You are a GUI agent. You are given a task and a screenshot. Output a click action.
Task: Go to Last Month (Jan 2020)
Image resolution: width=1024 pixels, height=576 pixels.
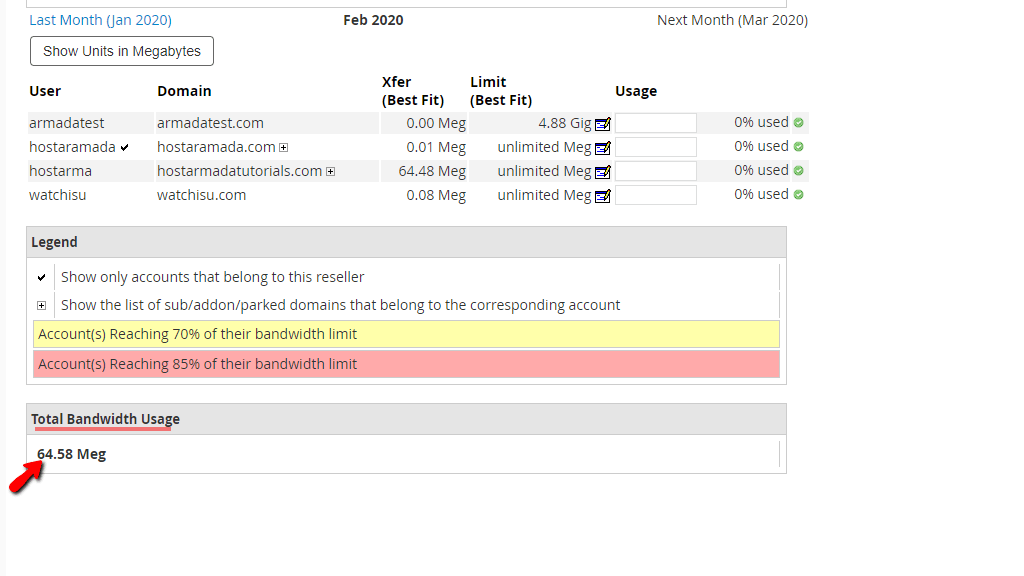(x=100, y=20)
